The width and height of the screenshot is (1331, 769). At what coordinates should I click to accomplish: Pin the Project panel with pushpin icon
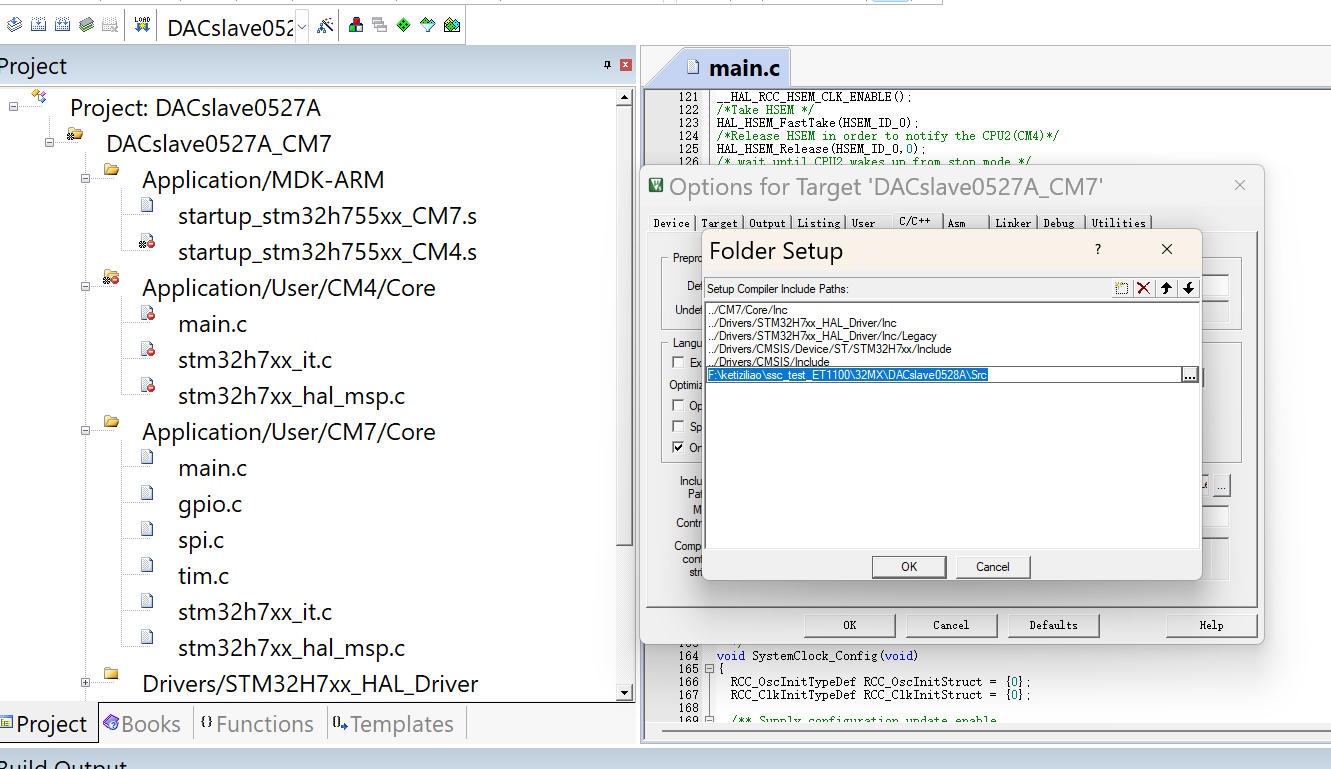pyautogui.click(x=607, y=65)
